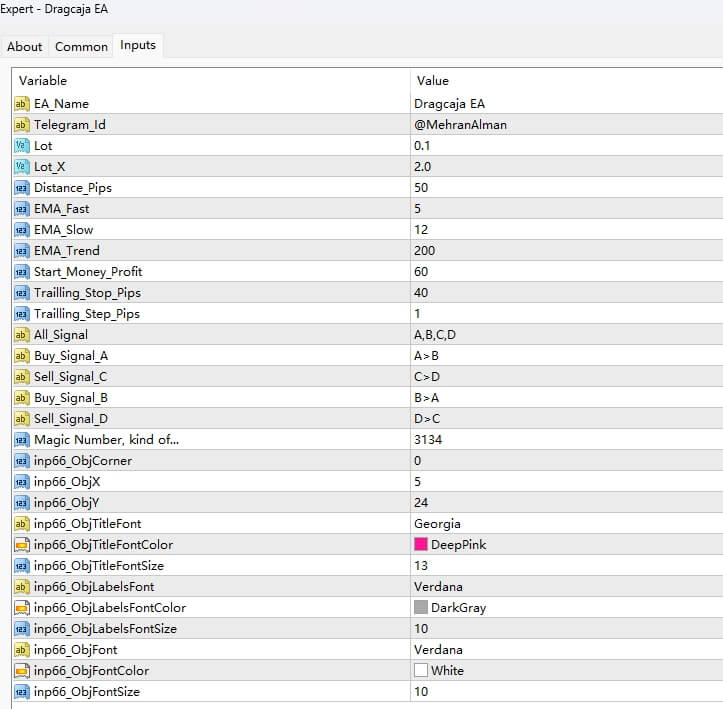The height and width of the screenshot is (709, 723).
Task: Click the string icon next to Telegram_Id
Action: coord(22,125)
